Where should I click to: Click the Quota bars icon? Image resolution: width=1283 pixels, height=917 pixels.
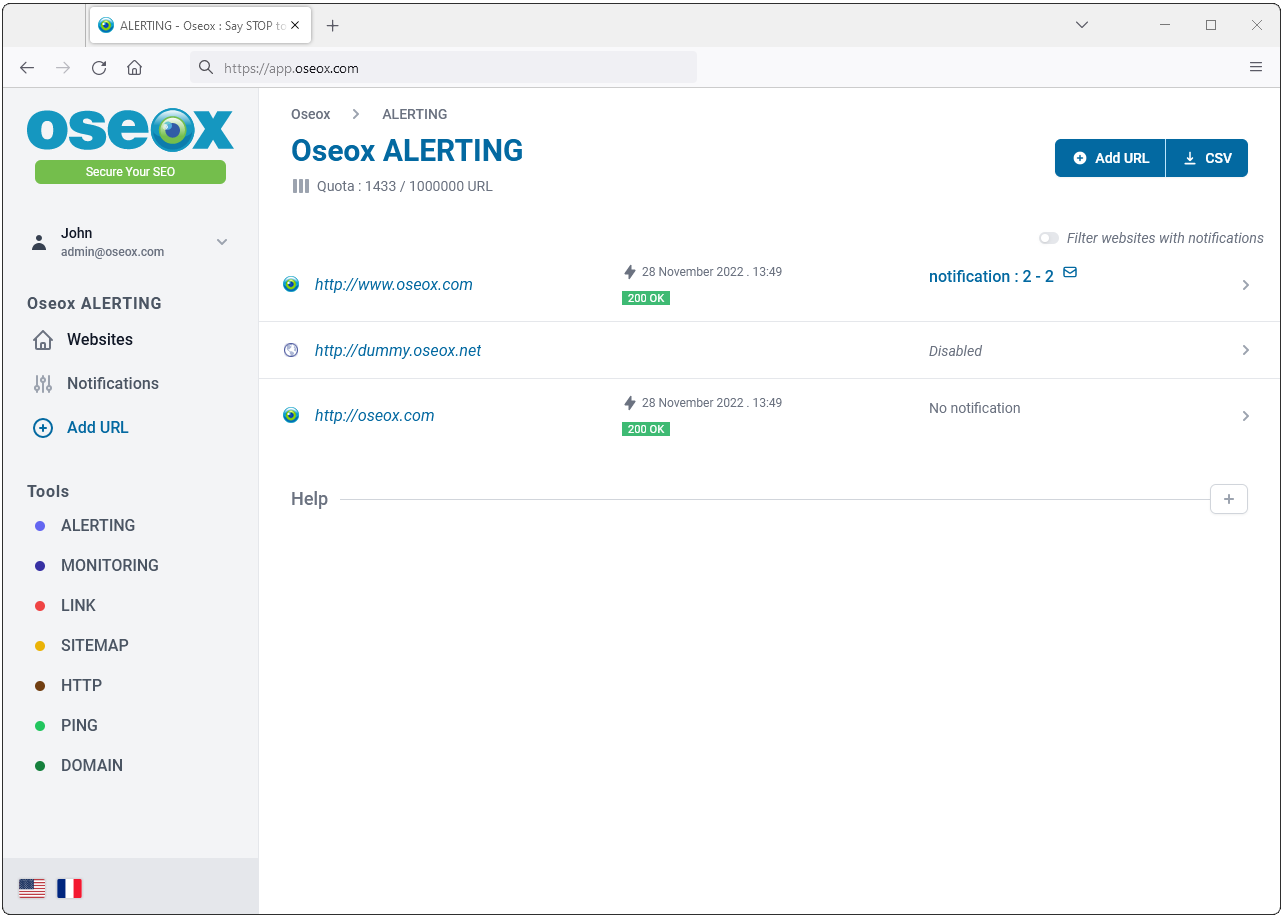coord(300,186)
